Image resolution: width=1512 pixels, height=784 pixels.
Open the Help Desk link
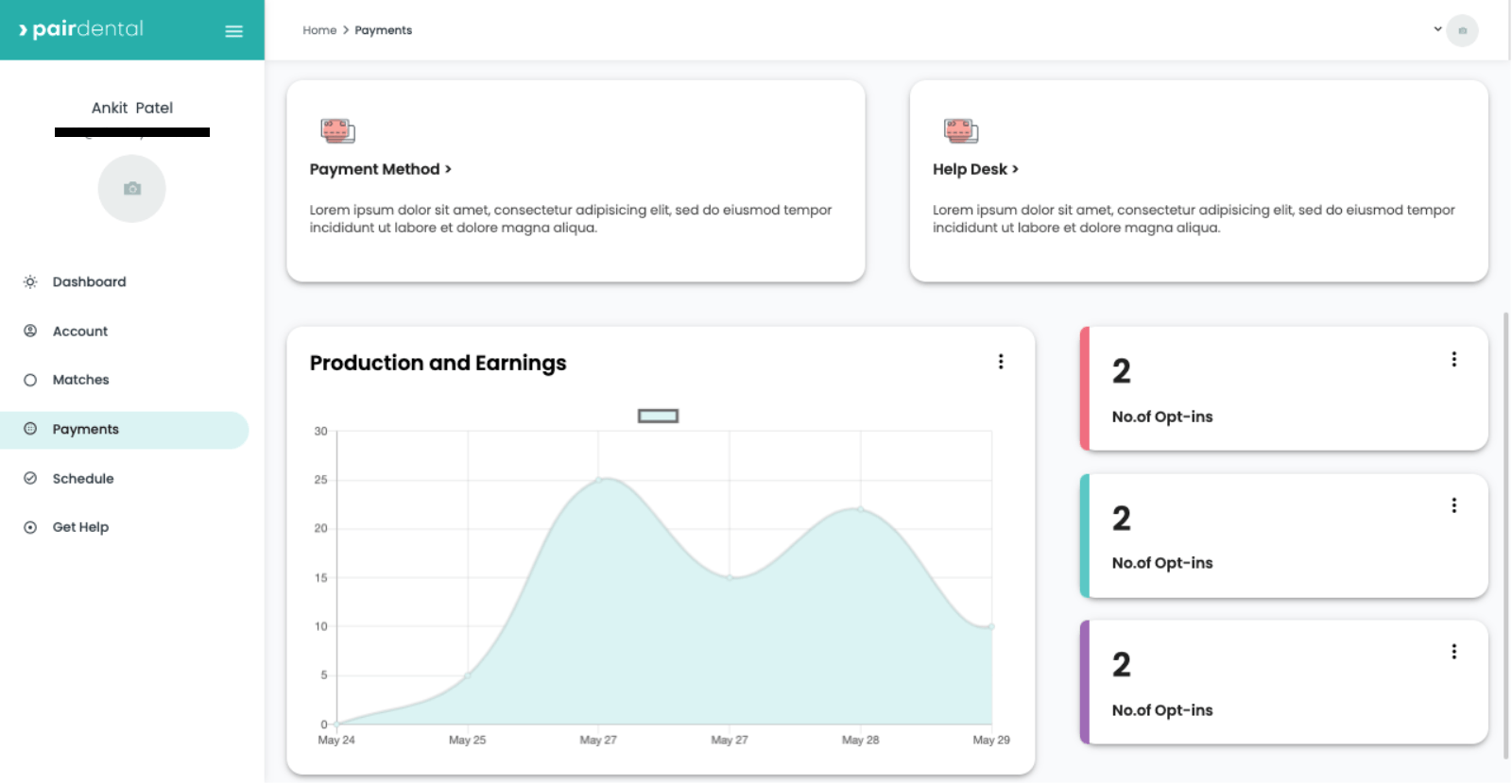tap(974, 169)
